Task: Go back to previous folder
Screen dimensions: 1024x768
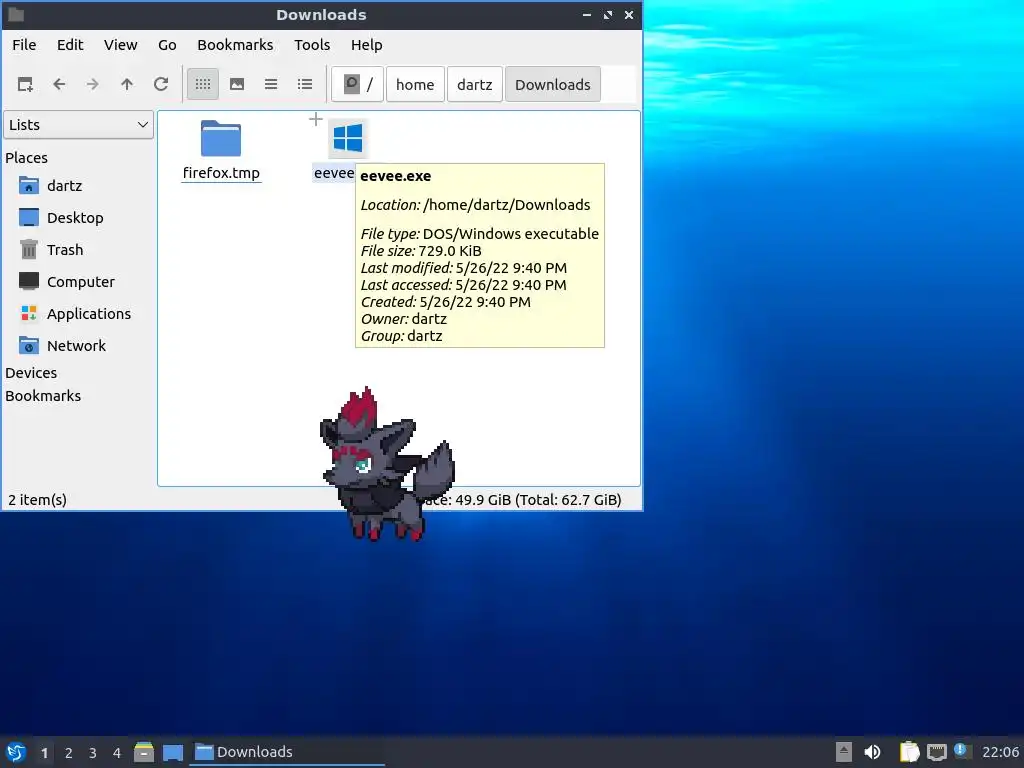Action: pyautogui.click(x=59, y=84)
